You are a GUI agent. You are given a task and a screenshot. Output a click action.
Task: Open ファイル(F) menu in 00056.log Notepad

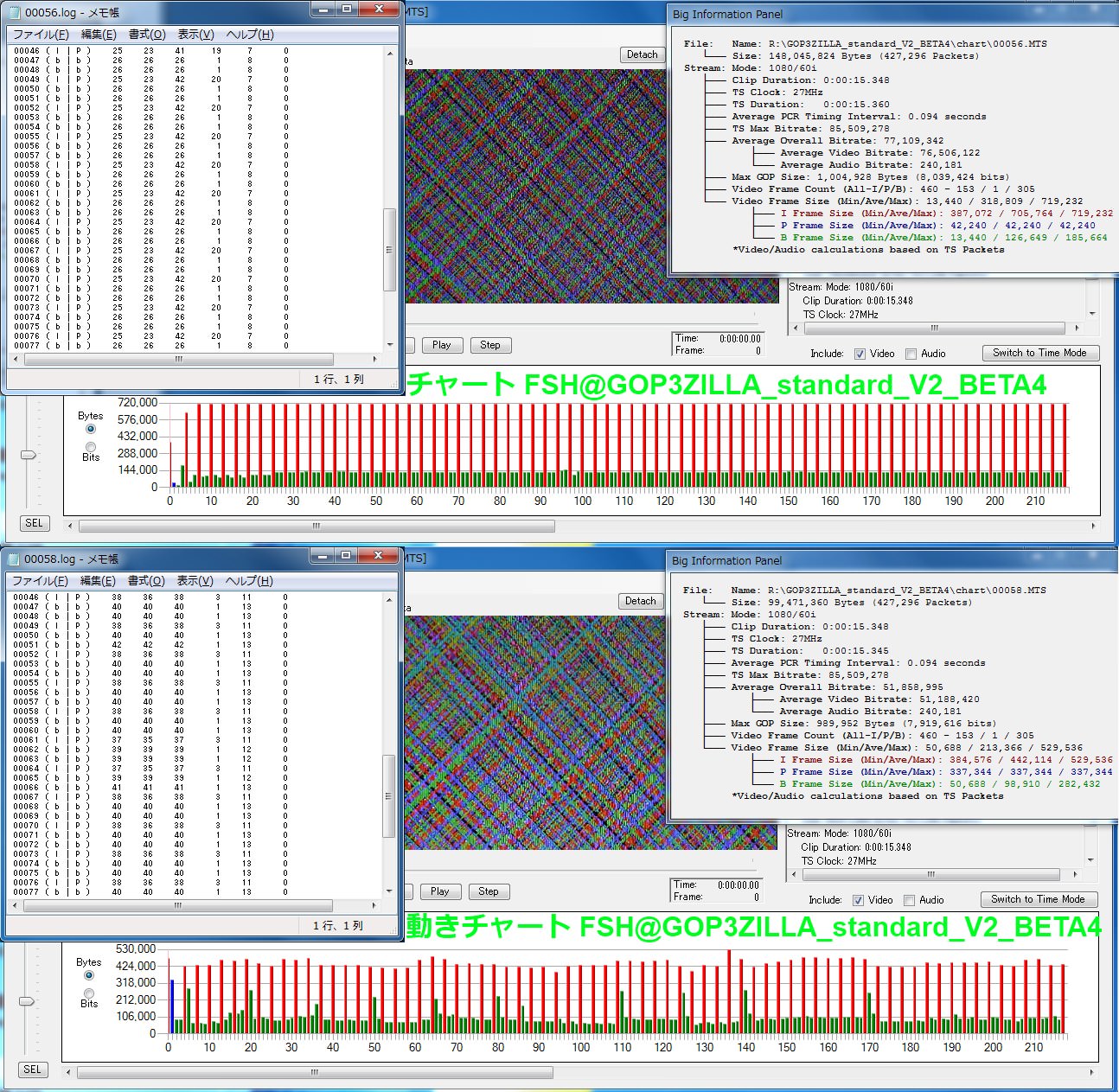40,35
